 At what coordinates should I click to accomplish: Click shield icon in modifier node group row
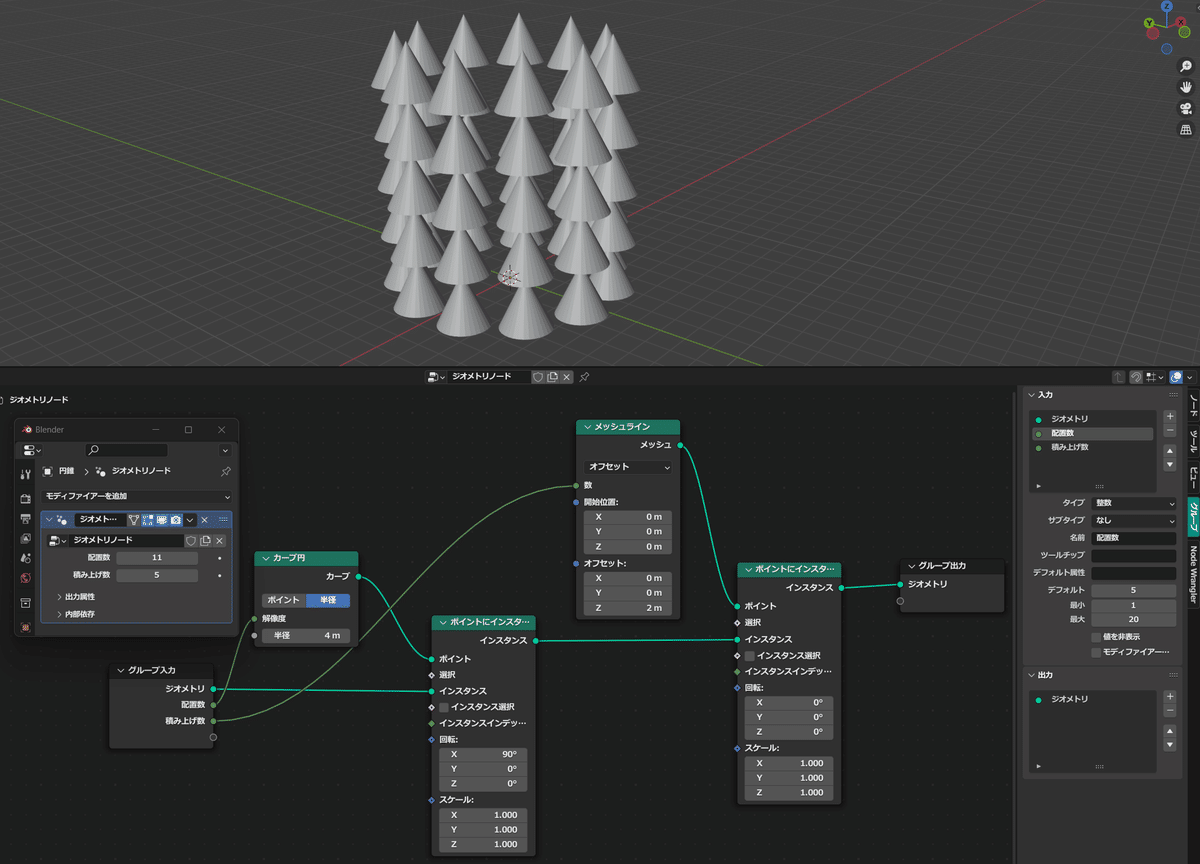(191, 540)
